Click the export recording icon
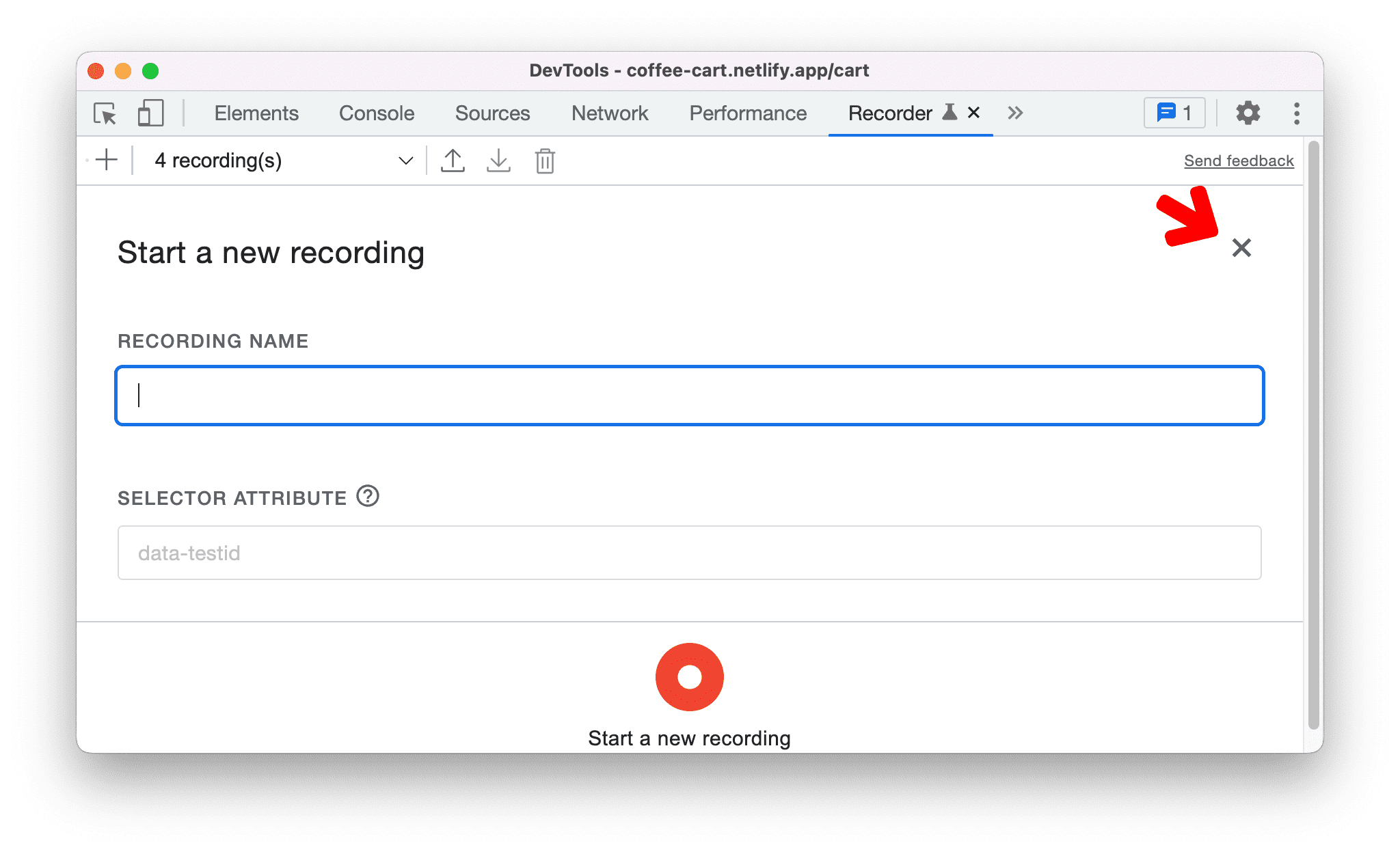The width and height of the screenshot is (1400, 854). (453, 160)
